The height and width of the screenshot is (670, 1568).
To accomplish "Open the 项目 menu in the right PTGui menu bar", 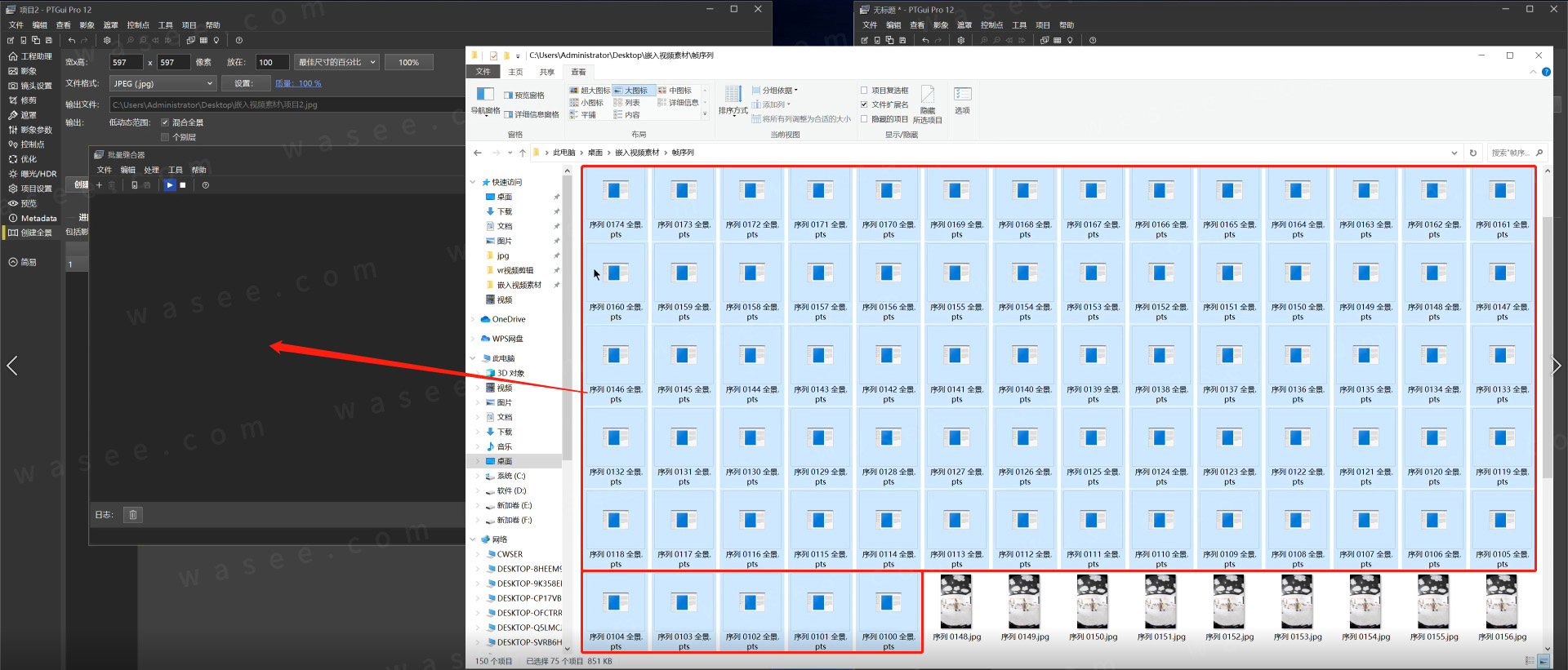I will (x=1043, y=25).
